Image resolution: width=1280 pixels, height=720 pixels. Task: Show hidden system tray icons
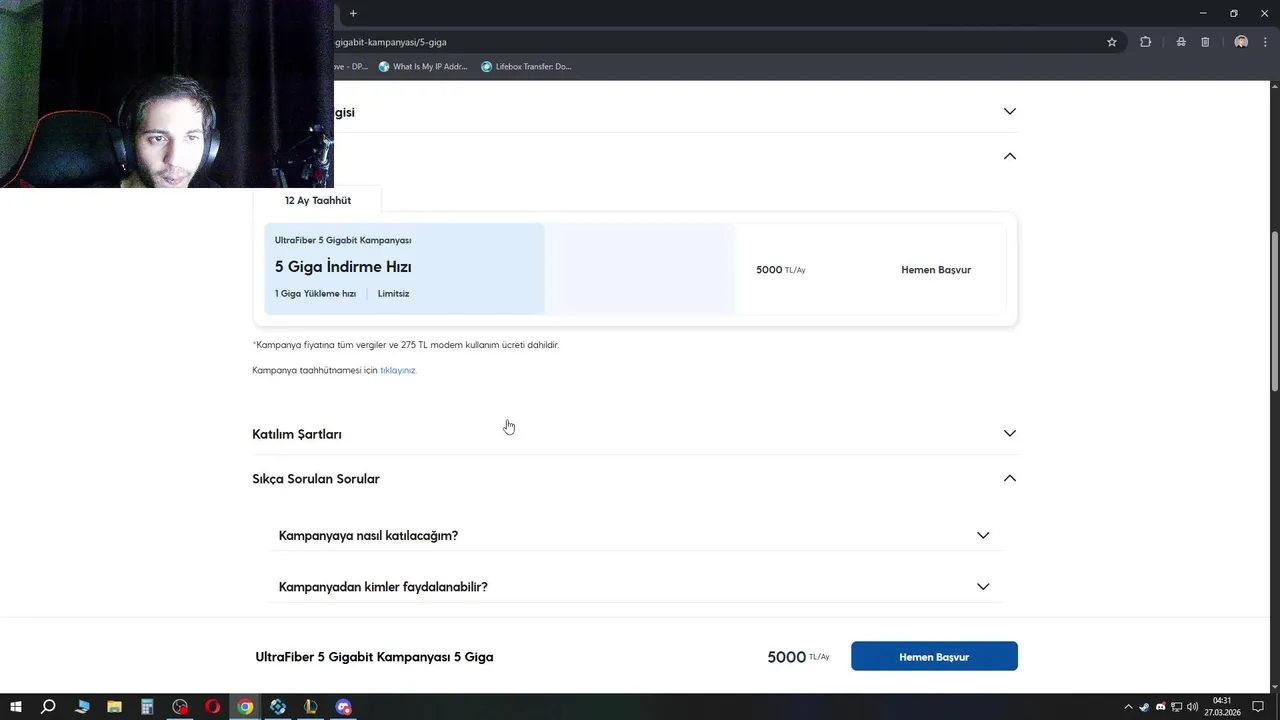[x=1129, y=707]
